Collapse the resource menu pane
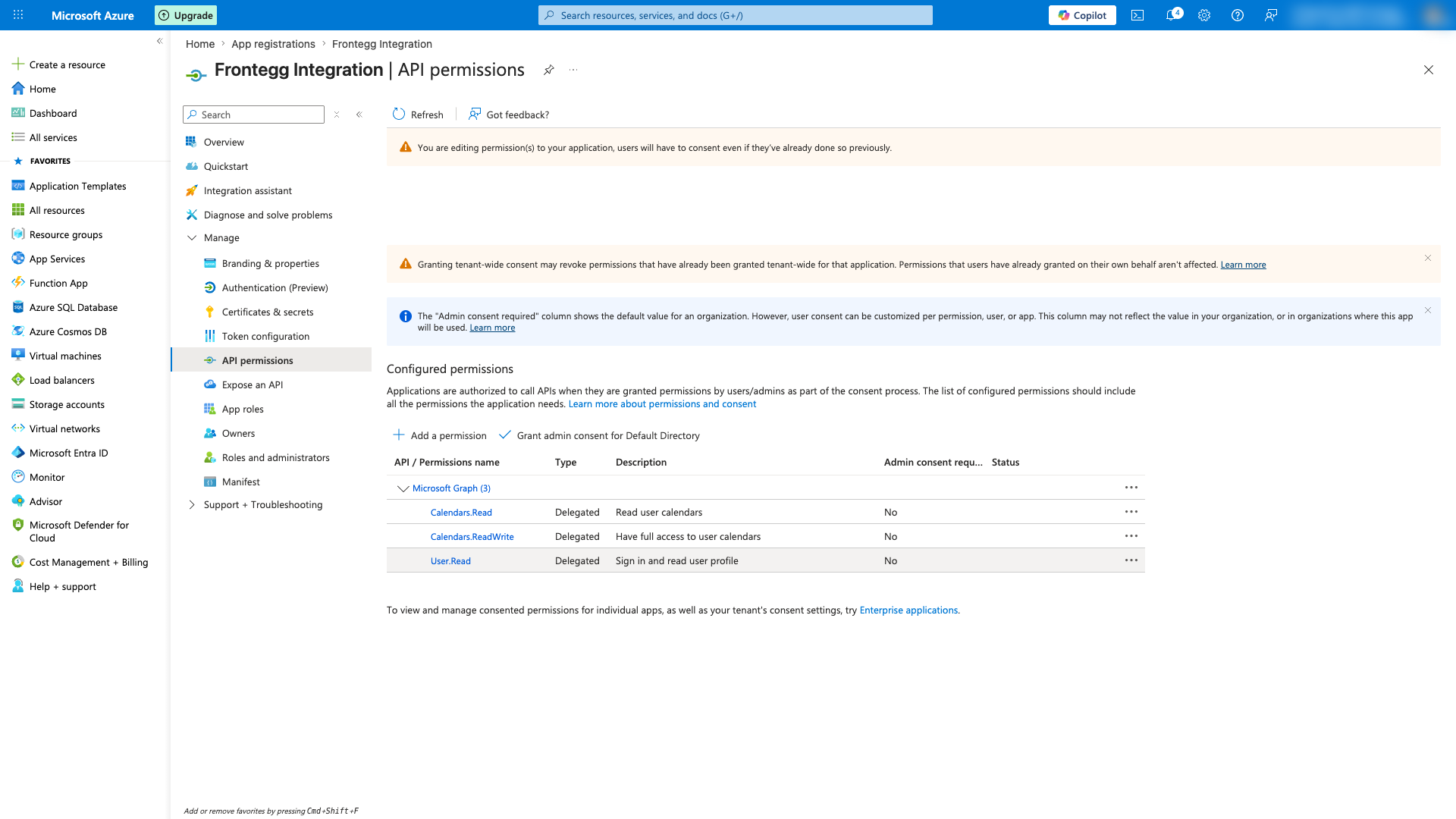This screenshot has width=1456, height=819. 359,115
